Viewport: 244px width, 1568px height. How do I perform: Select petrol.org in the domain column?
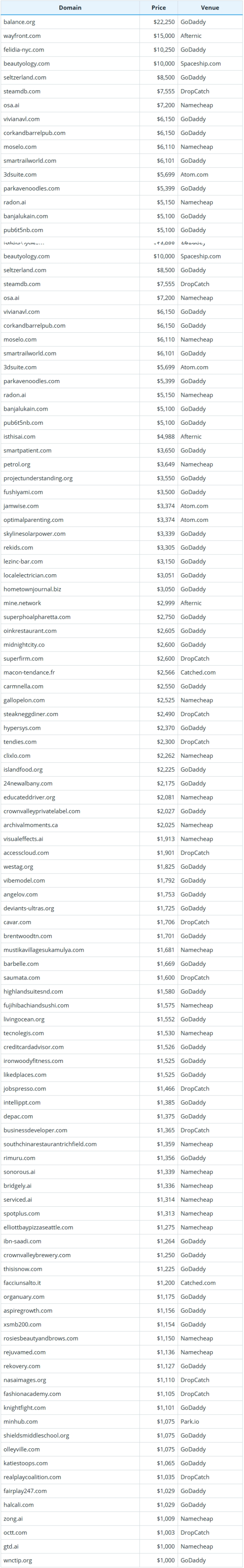coord(17,465)
